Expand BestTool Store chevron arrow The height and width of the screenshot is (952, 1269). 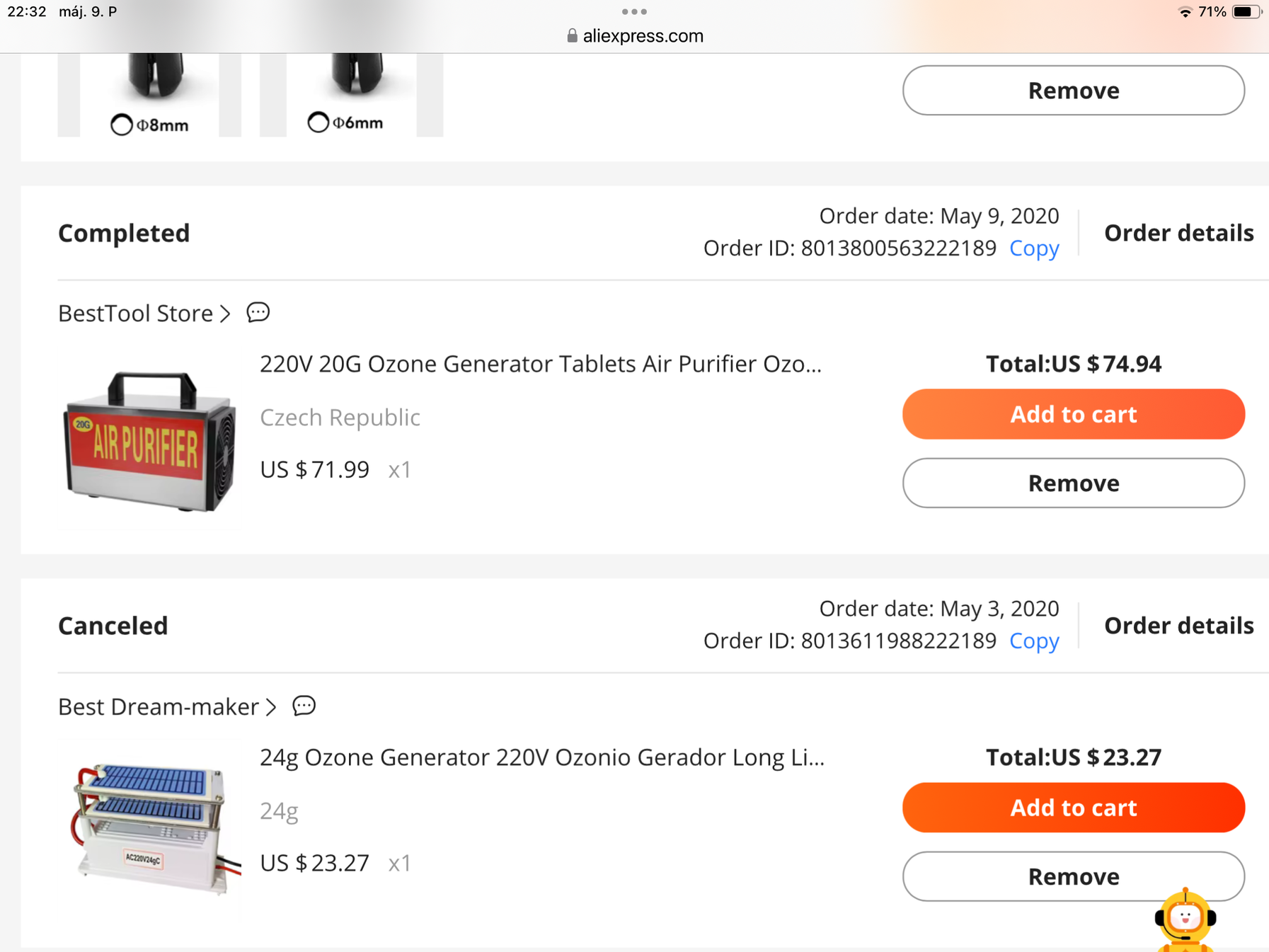tap(225, 313)
